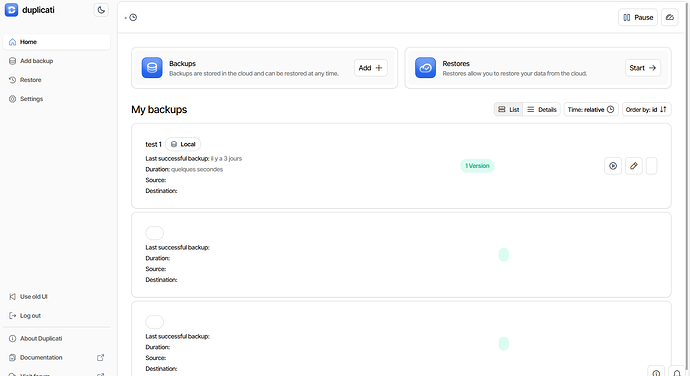Edit test 1 backup with the pencil icon

coord(634,166)
